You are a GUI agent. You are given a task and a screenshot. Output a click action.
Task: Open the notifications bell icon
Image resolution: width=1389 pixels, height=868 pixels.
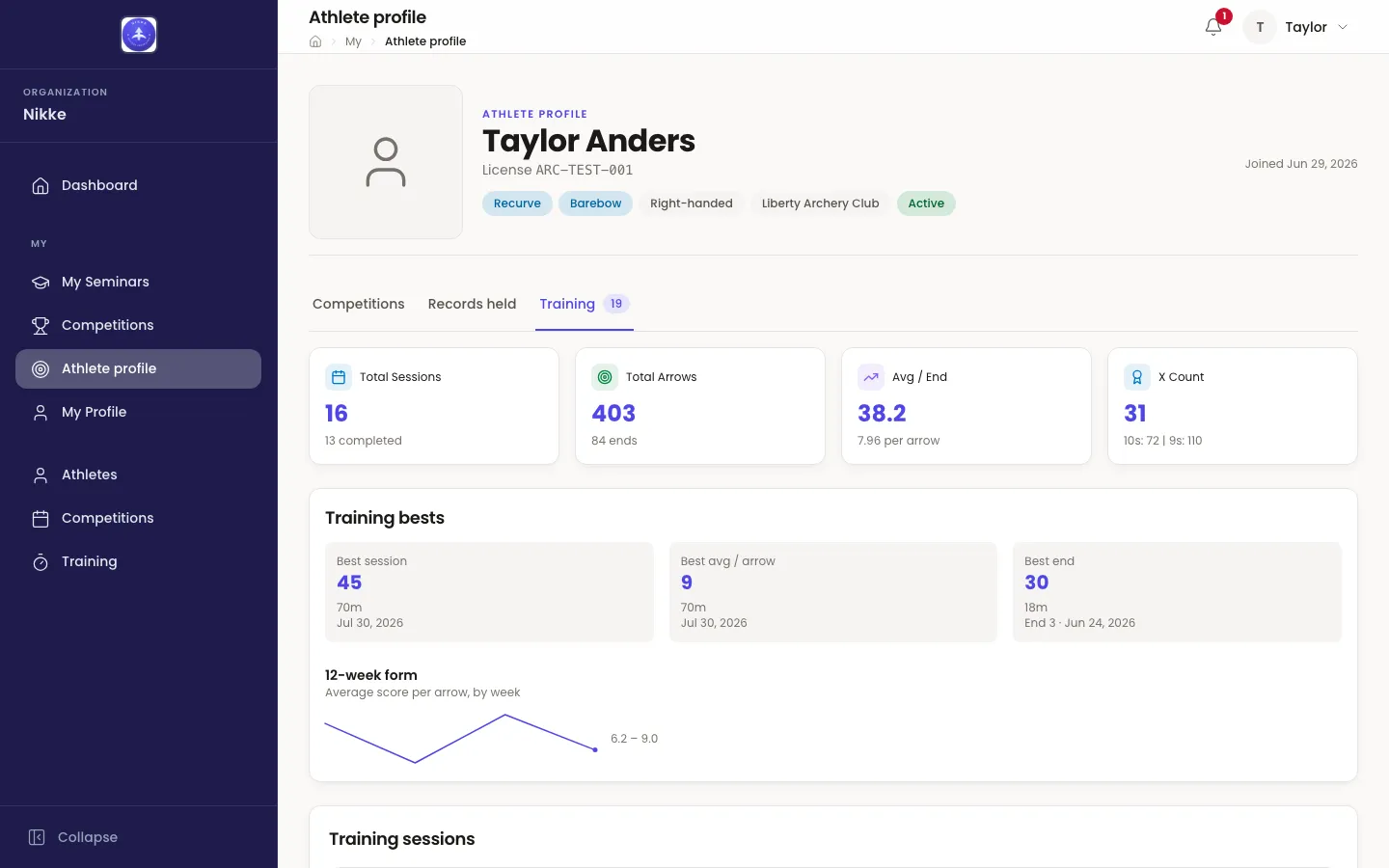[1213, 27]
